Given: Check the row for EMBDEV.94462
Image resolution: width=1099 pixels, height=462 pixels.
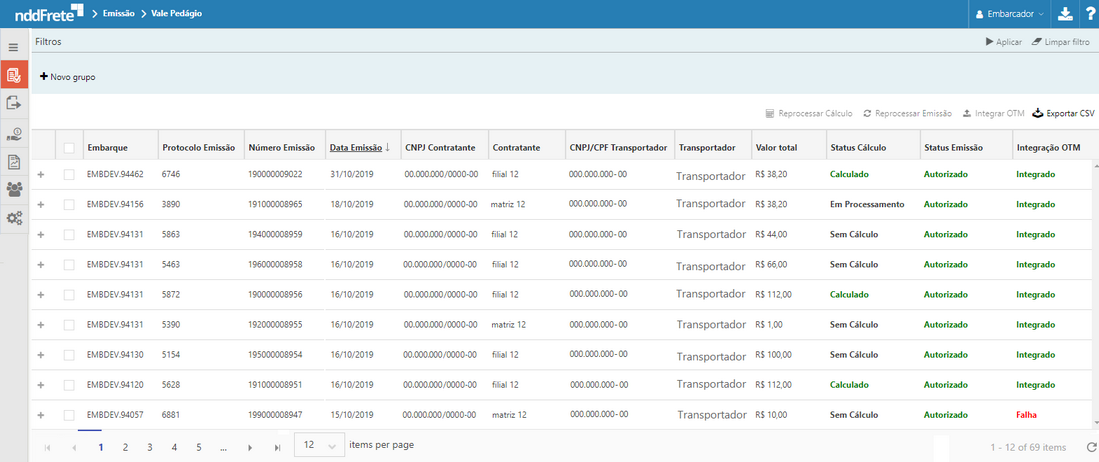Looking at the screenshot, I should point(69,174).
